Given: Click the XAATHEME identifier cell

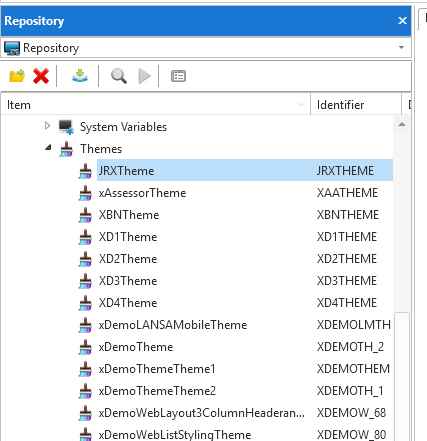Looking at the screenshot, I should (x=347, y=193).
